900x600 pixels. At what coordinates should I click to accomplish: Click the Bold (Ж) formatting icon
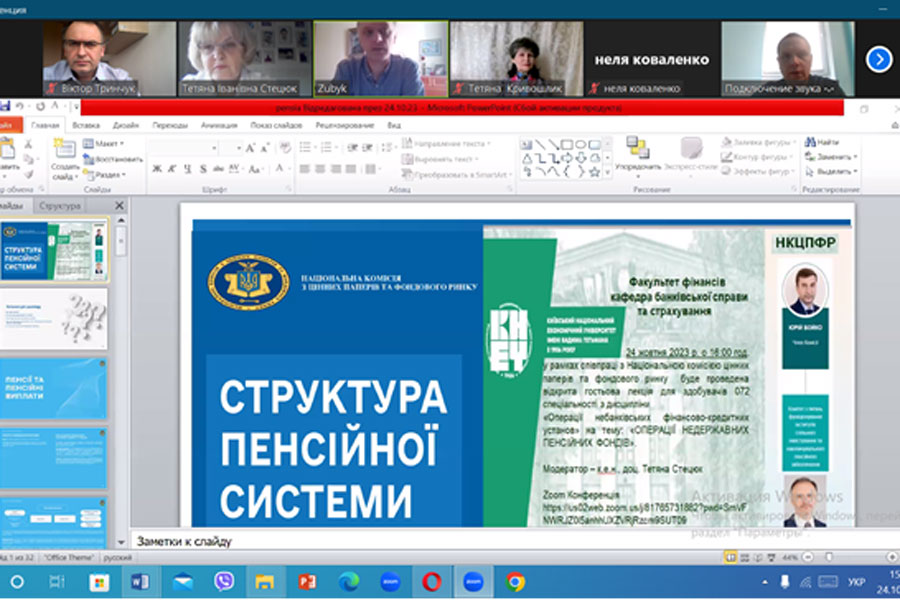point(157,169)
